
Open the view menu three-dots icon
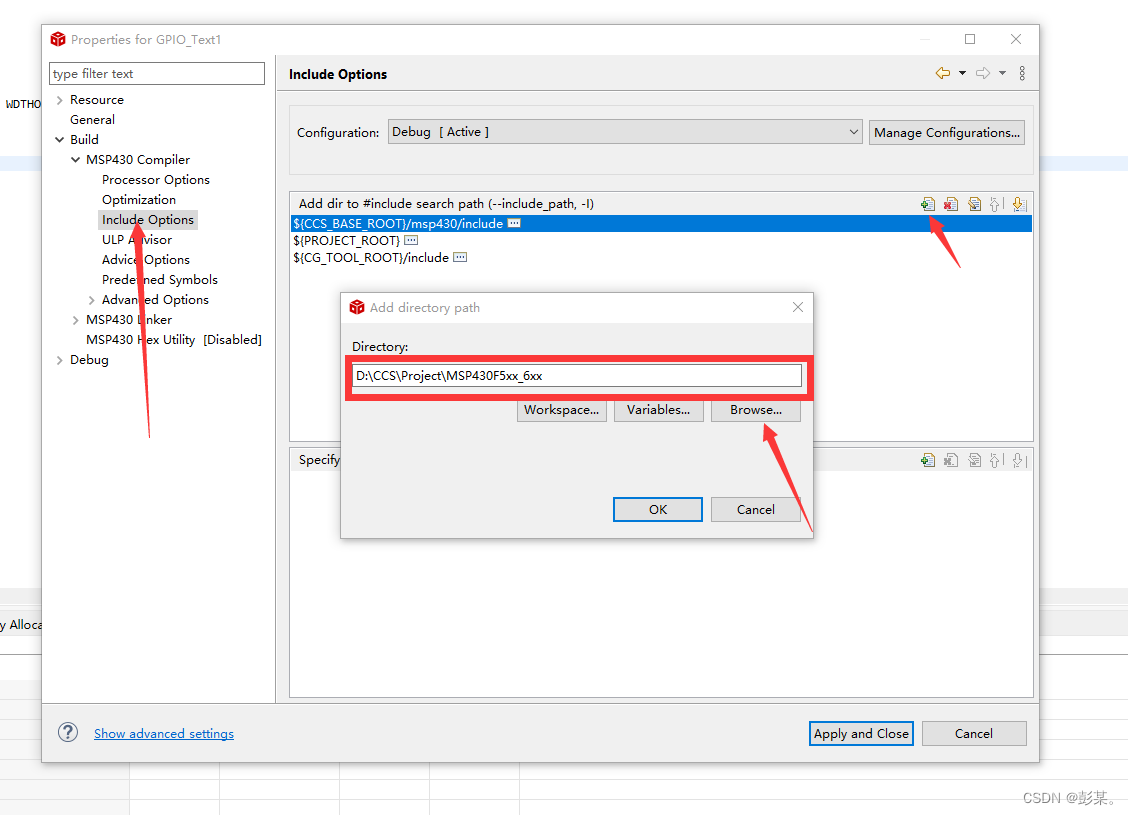tap(1022, 73)
